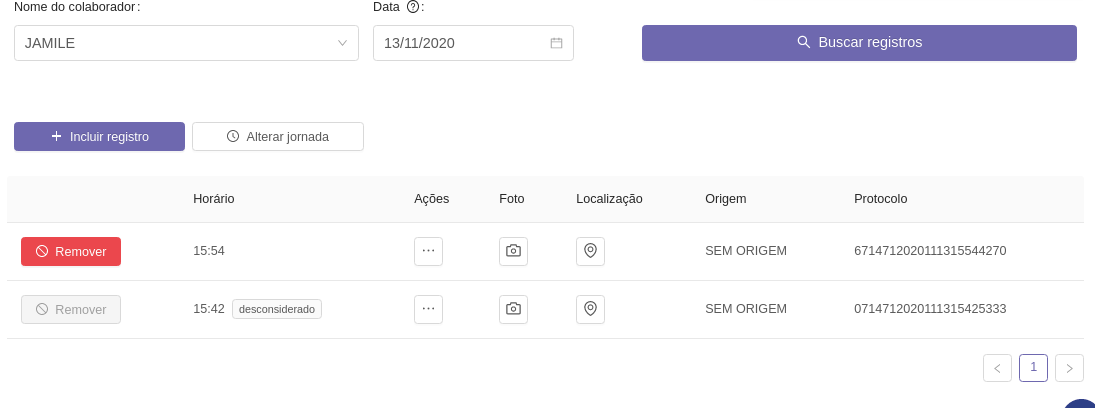Click the Buscar registros button
Viewport: 1095px width, 408px height.
point(859,43)
